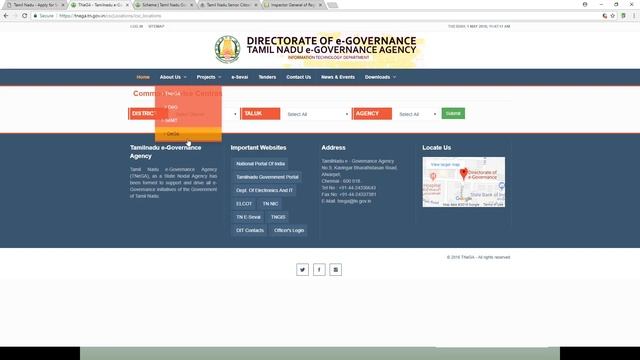Viewport: 640px width, 360px height.
Task: Open the TN NIC link
Action: click(x=270, y=204)
